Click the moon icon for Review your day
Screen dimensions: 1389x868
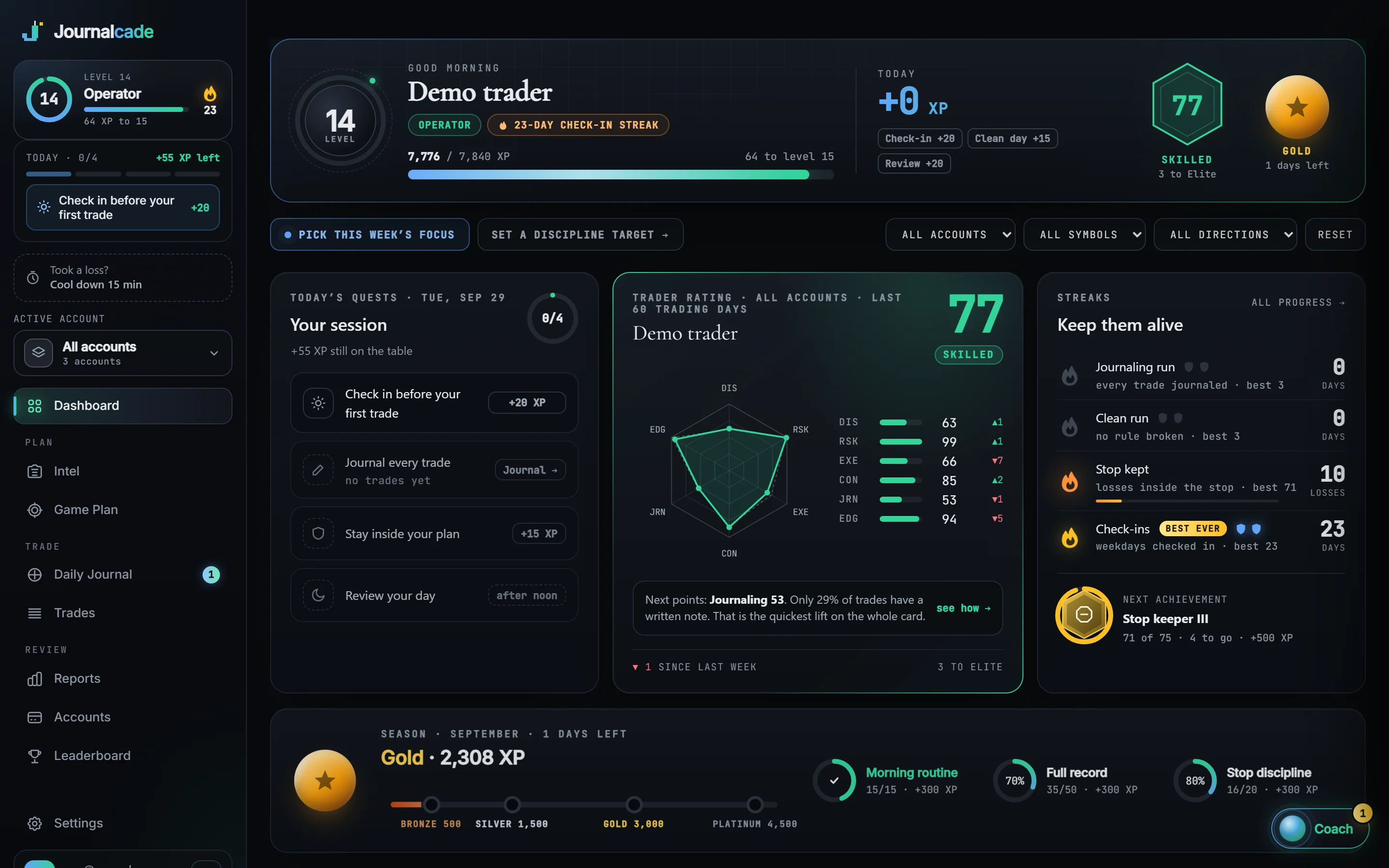[318, 596]
